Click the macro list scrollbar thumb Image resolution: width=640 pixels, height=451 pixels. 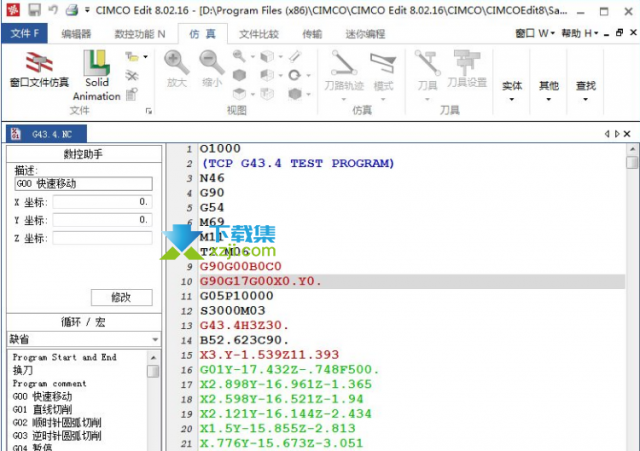coord(153,371)
